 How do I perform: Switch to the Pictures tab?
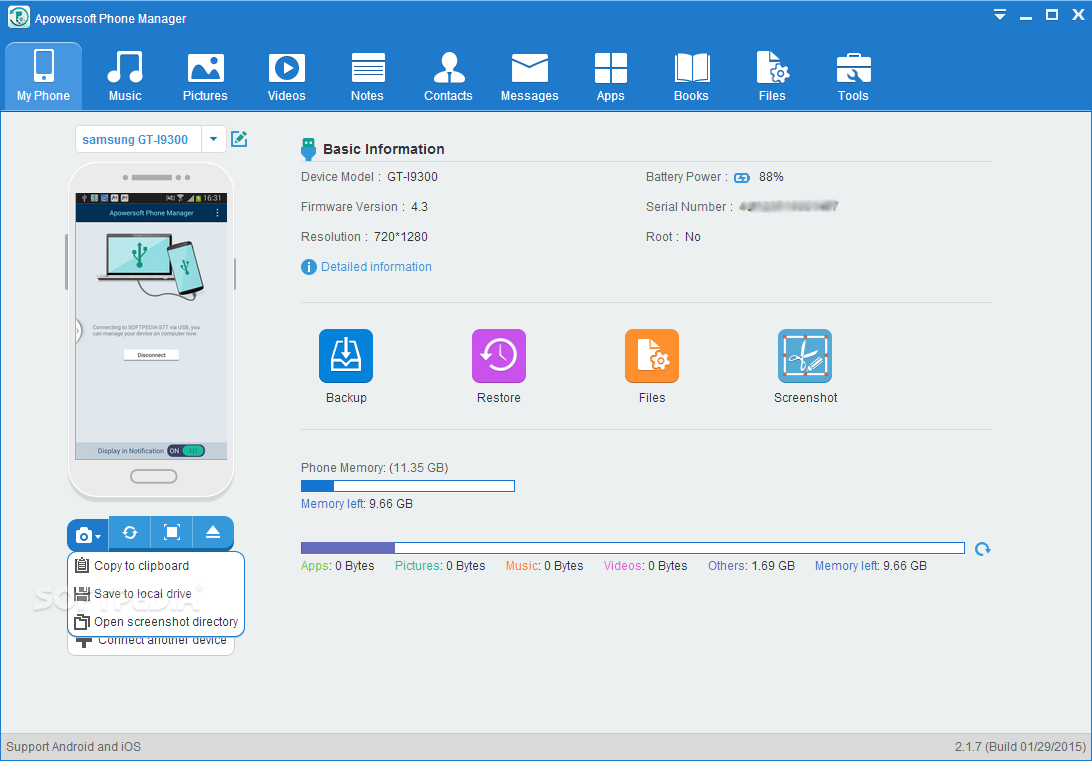(x=205, y=77)
